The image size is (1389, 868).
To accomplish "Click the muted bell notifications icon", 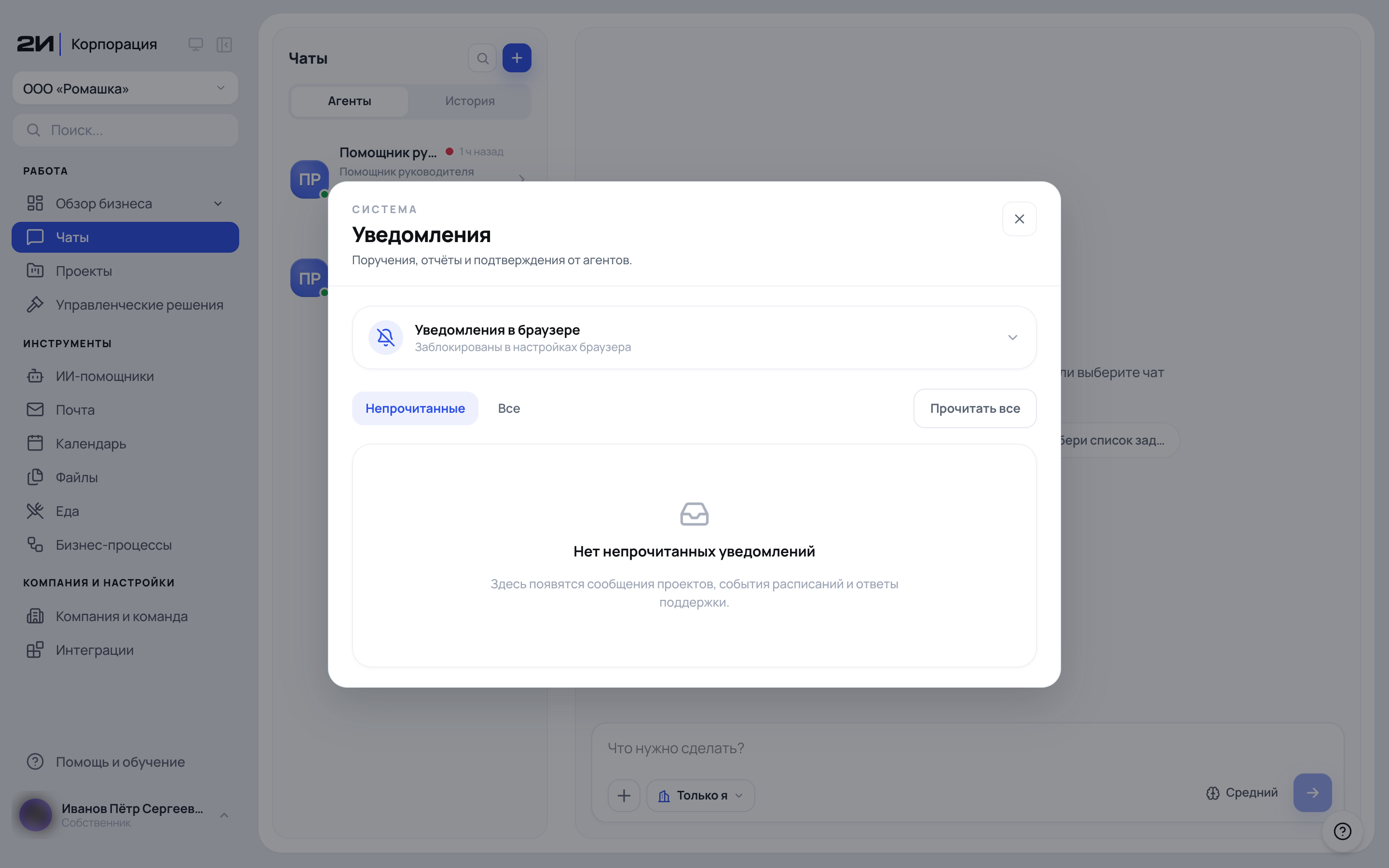I will coord(386,338).
